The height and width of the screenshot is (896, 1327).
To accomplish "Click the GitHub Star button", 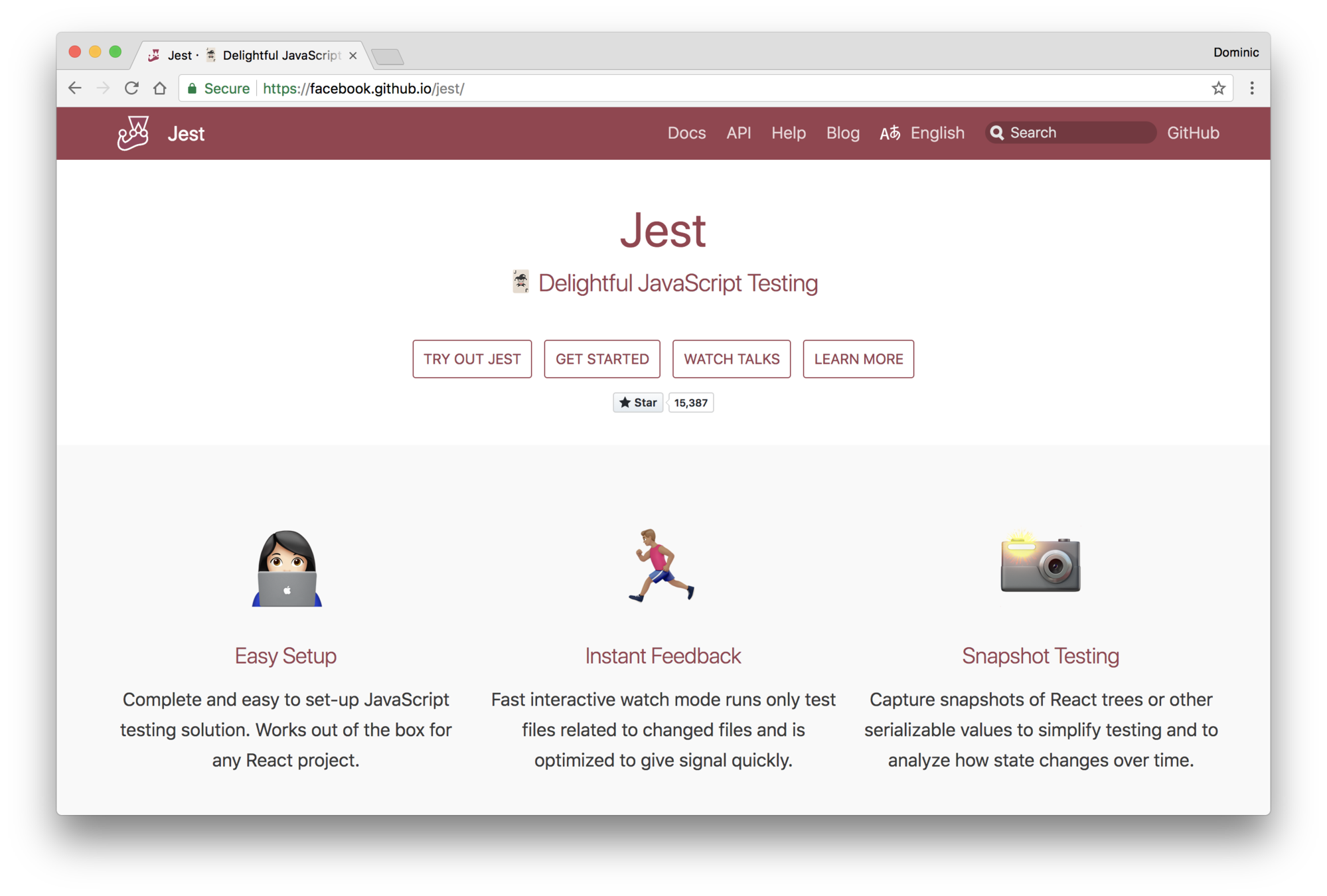I will [x=637, y=403].
